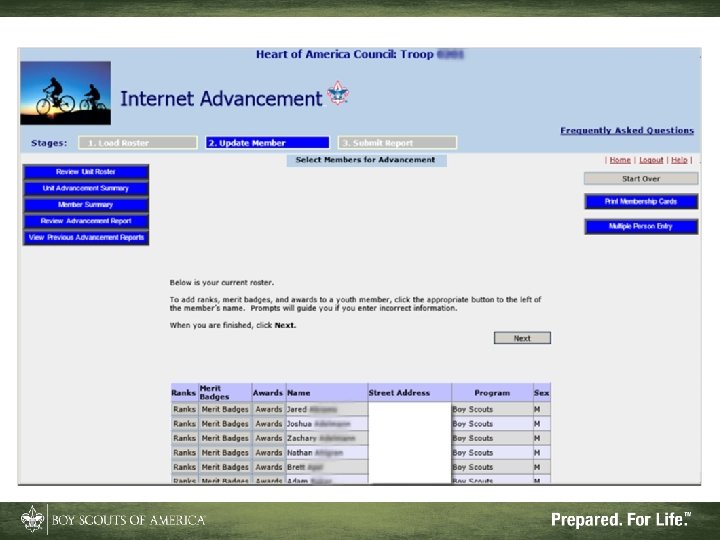Click Ranks button for Joshua
The image size is (720, 540).
point(185,424)
